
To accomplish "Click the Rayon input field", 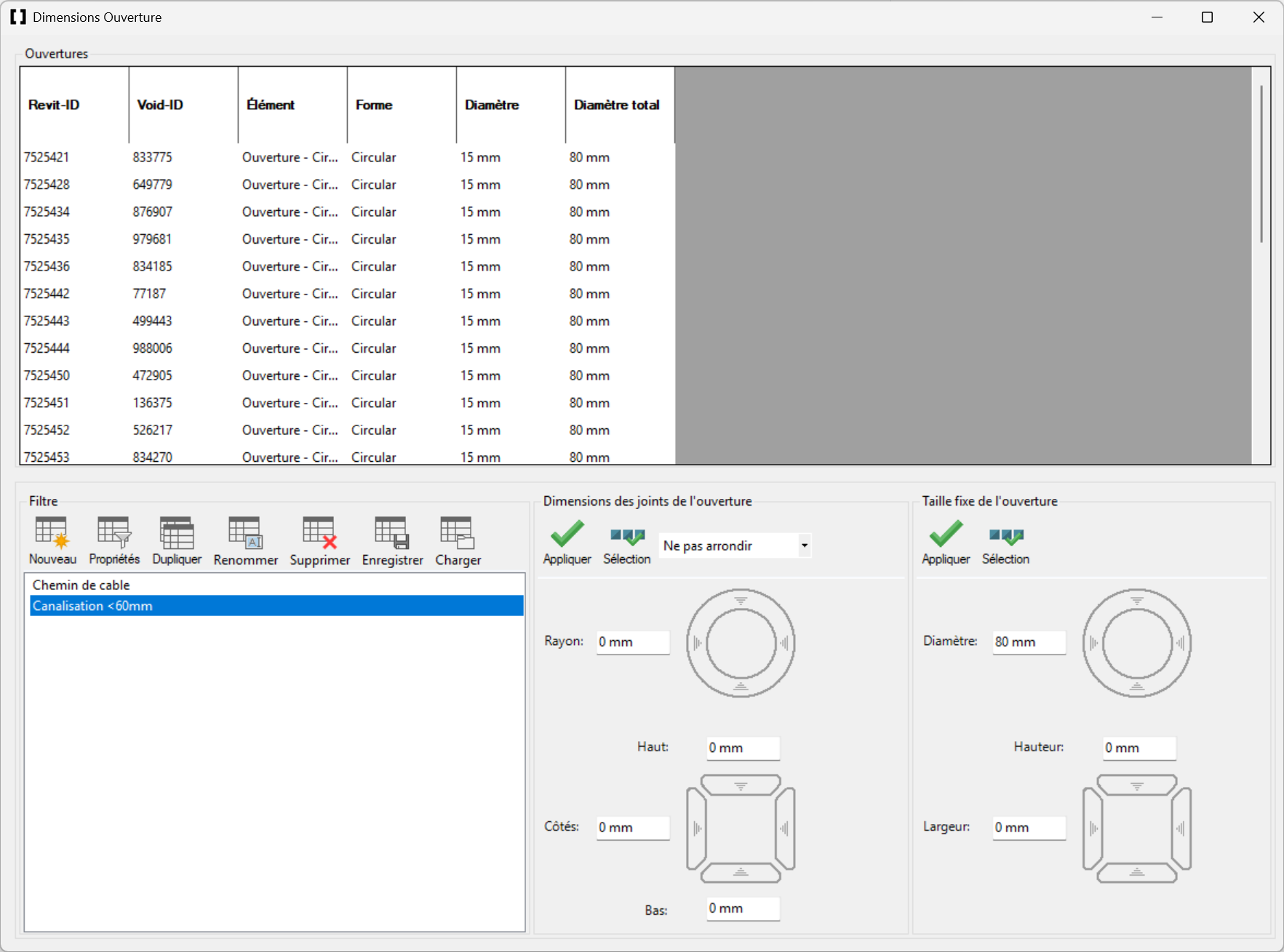I will pyautogui.click(x=633, y=642).
